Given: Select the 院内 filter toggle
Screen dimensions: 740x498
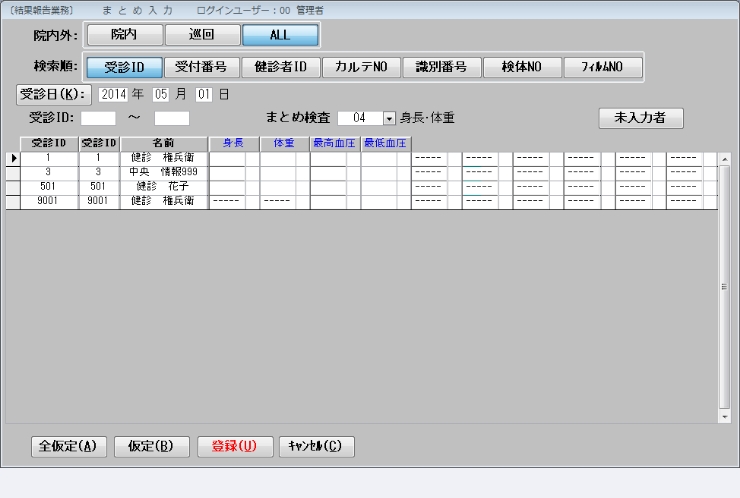Looking at the screenshot, I should (122, 36).
